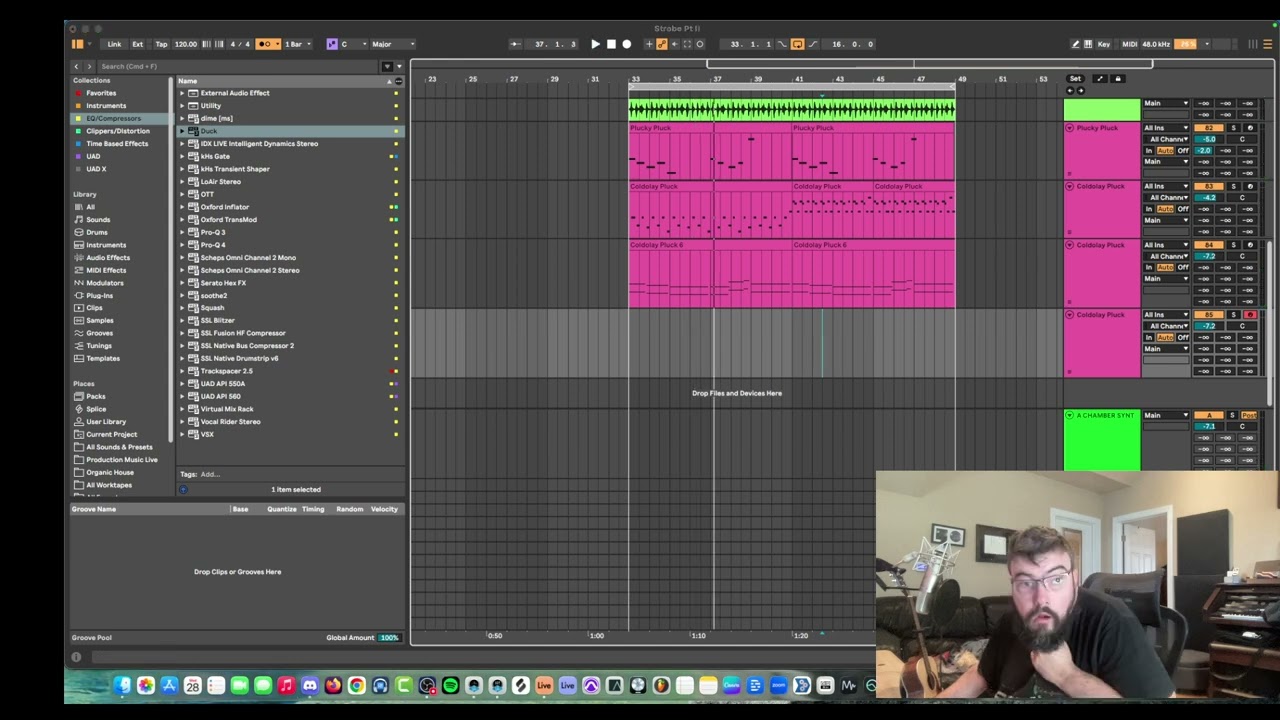Click the Ext sync button

138,44
